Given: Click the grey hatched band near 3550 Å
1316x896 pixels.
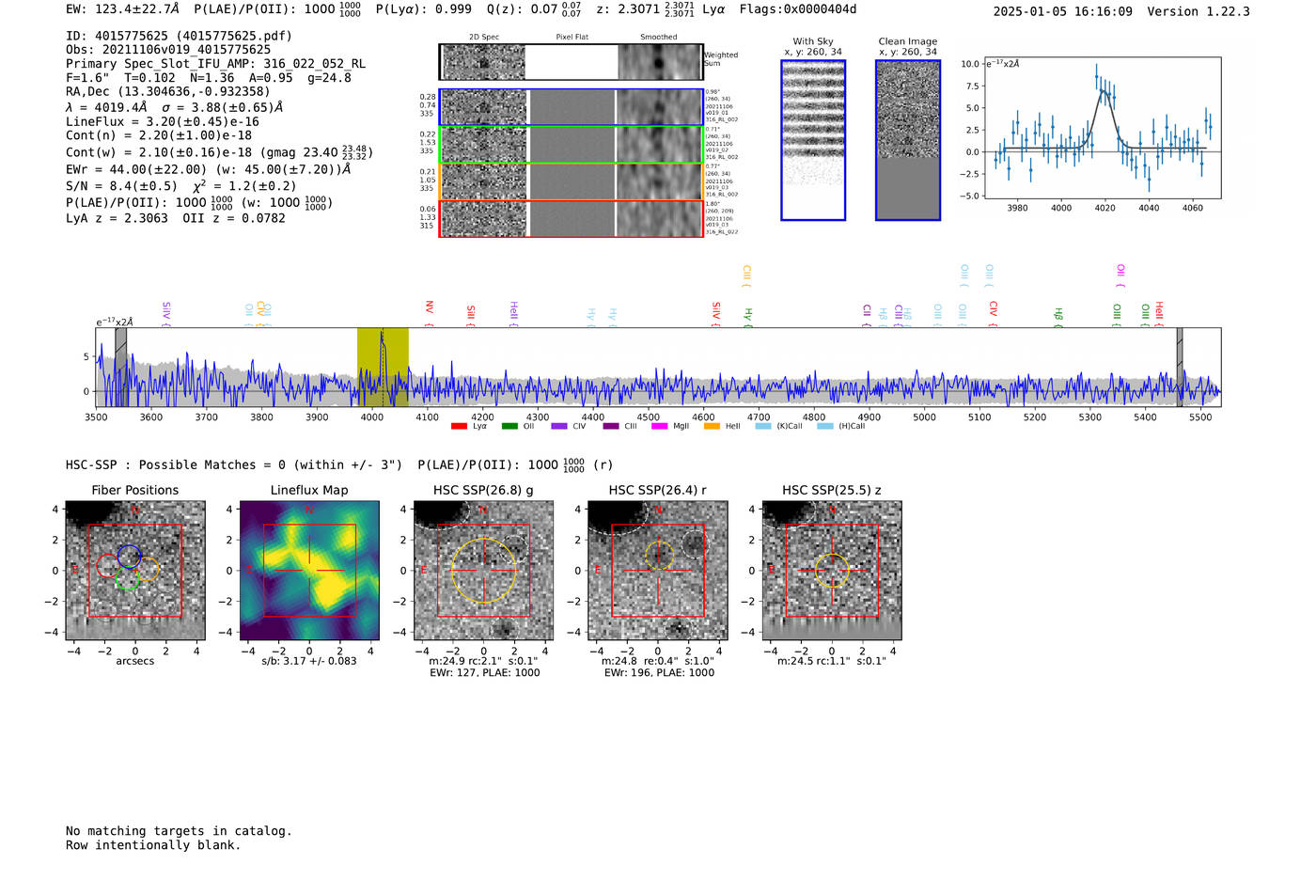Looking at the screenshot, I should [120, 367].
